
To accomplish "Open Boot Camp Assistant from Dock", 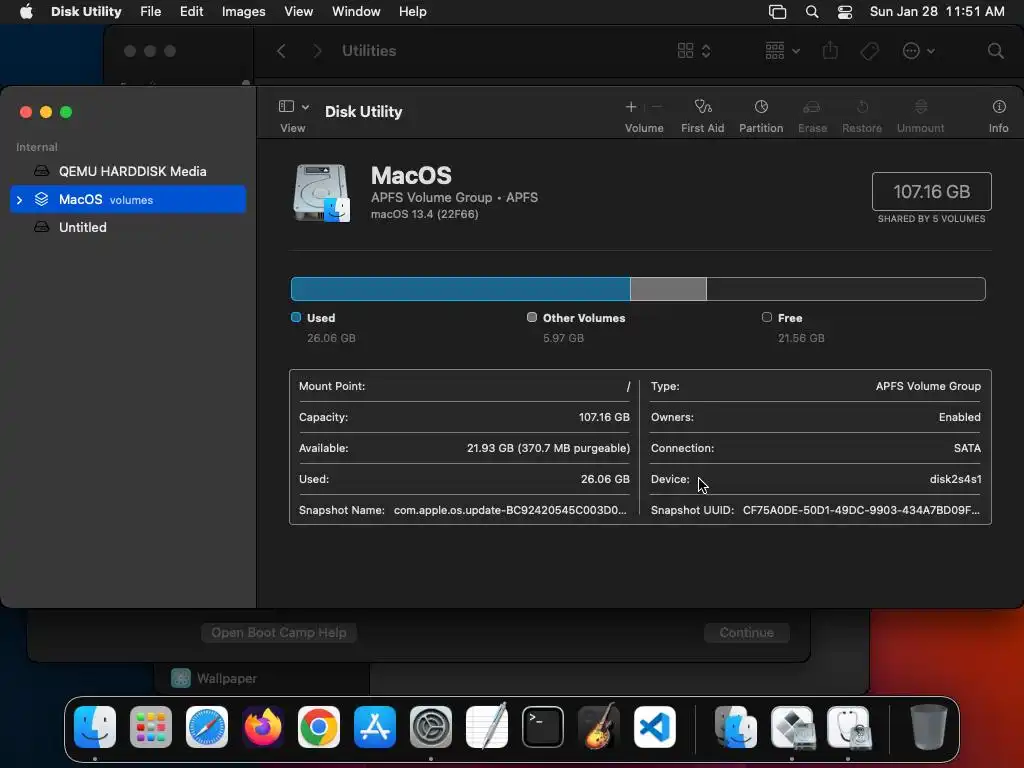I will pyautogui.click(x=792, y=727).
